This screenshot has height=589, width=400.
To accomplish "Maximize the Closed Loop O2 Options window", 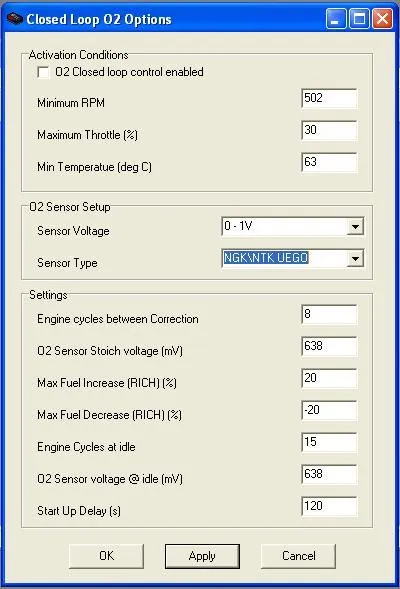I will [359, 19].
